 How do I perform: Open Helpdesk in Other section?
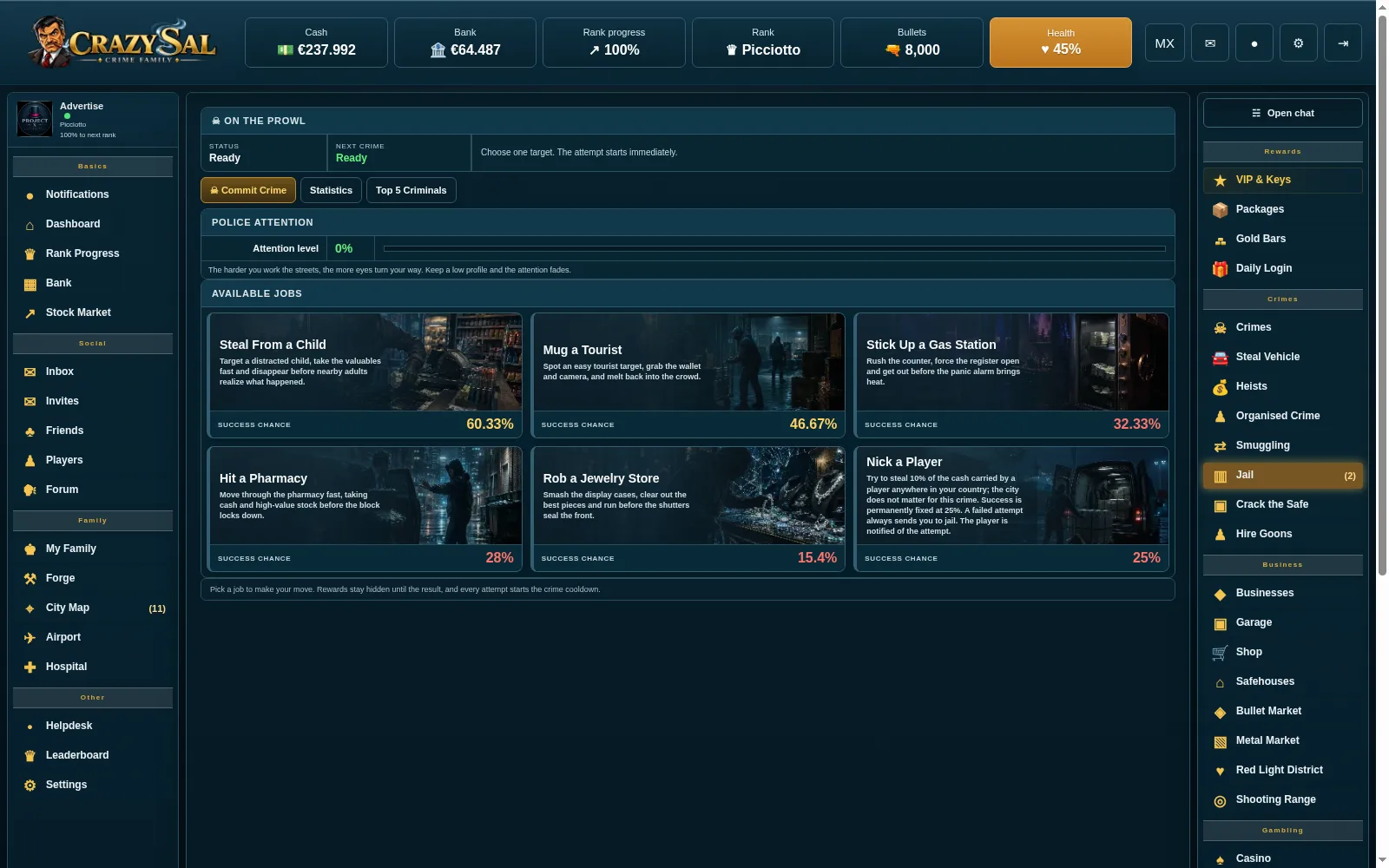pyautogui.click(x=93, y=726)
